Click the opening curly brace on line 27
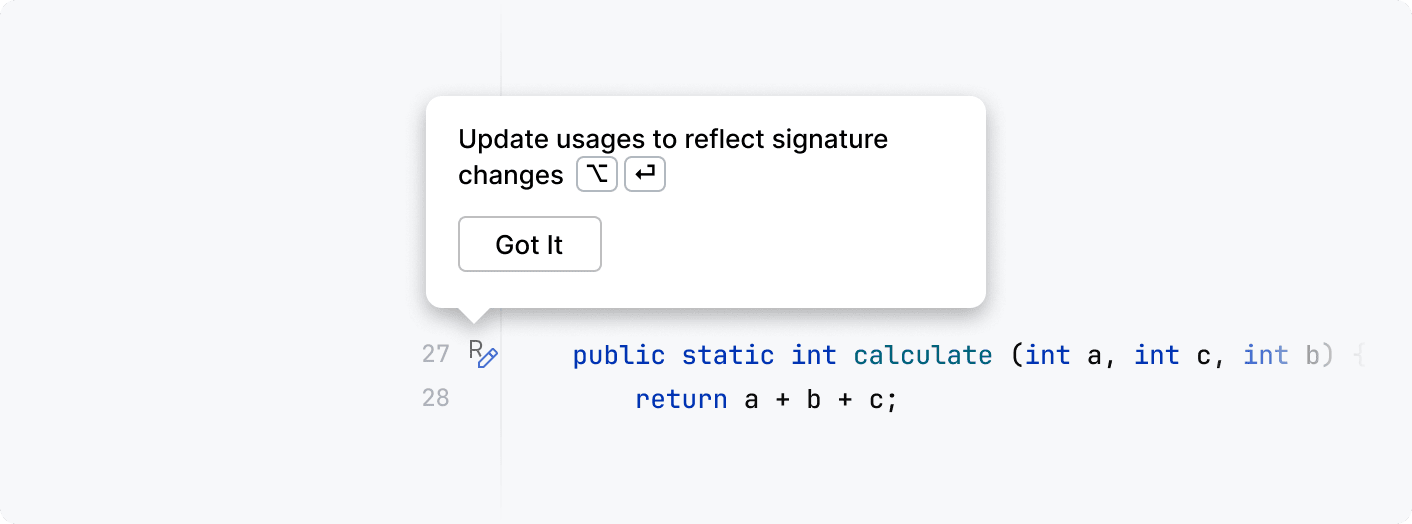 (x=1358, y=355)
